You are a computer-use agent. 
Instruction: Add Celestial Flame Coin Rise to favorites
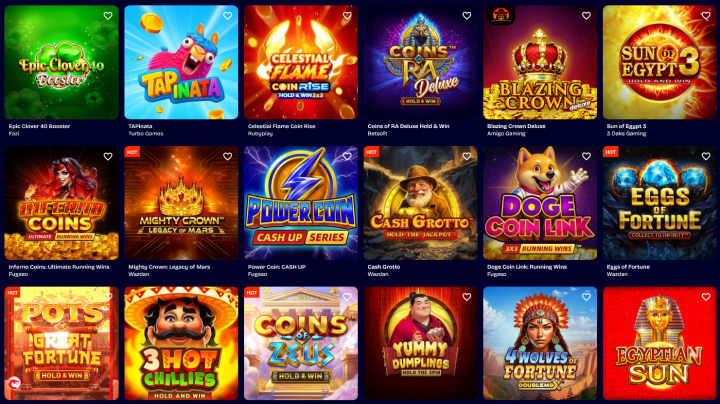pyautogui.click(x=347, y=16)
